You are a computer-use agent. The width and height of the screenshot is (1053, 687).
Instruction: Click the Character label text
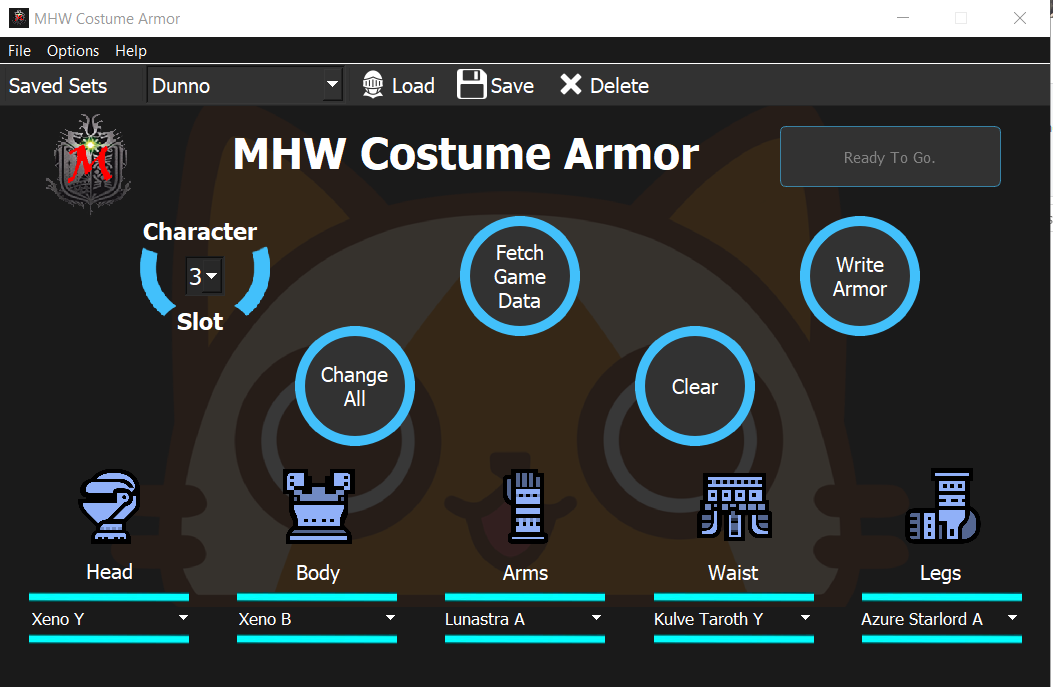pos(199,231)
